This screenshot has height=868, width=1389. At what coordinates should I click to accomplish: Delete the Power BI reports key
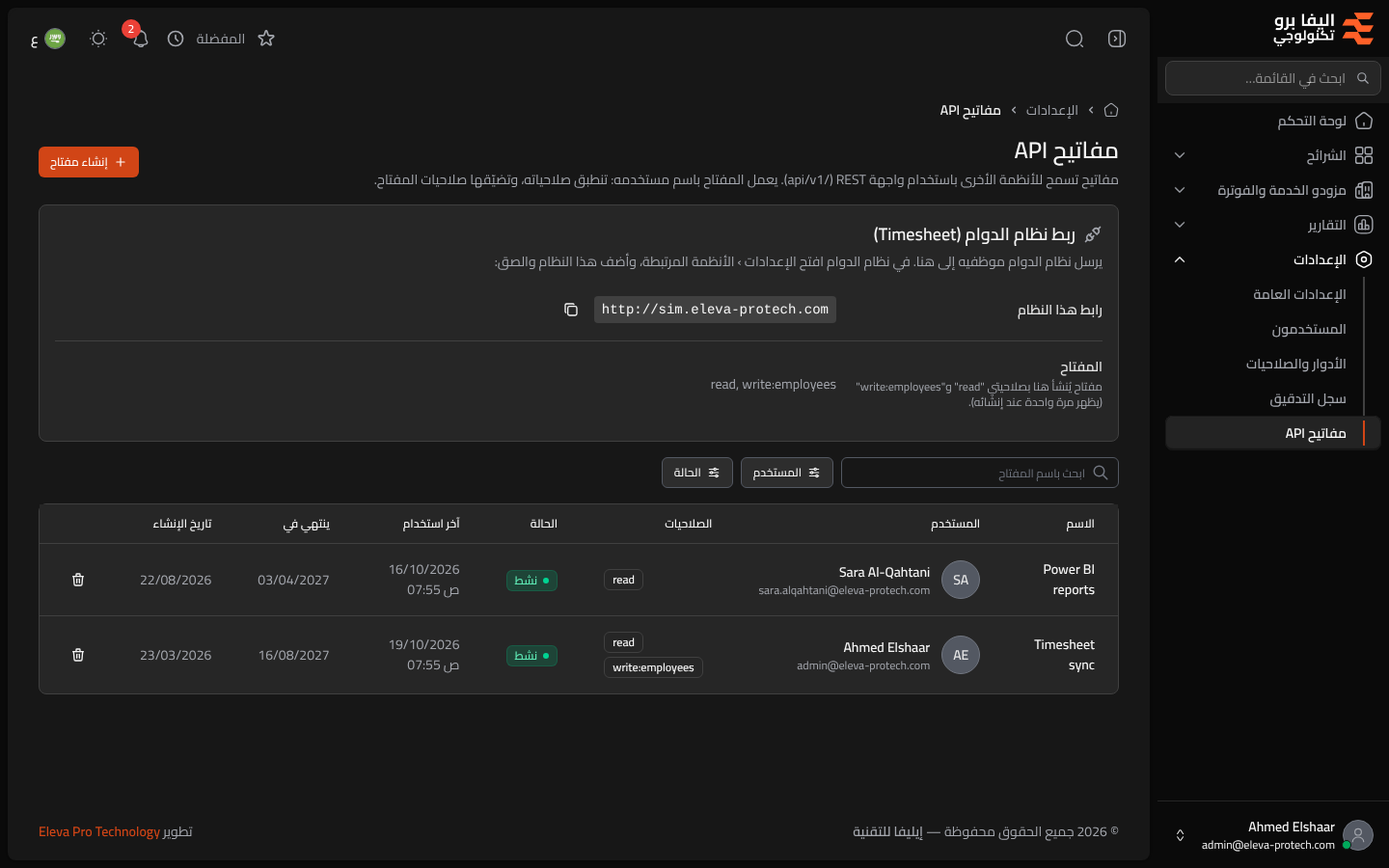(78, 580)
